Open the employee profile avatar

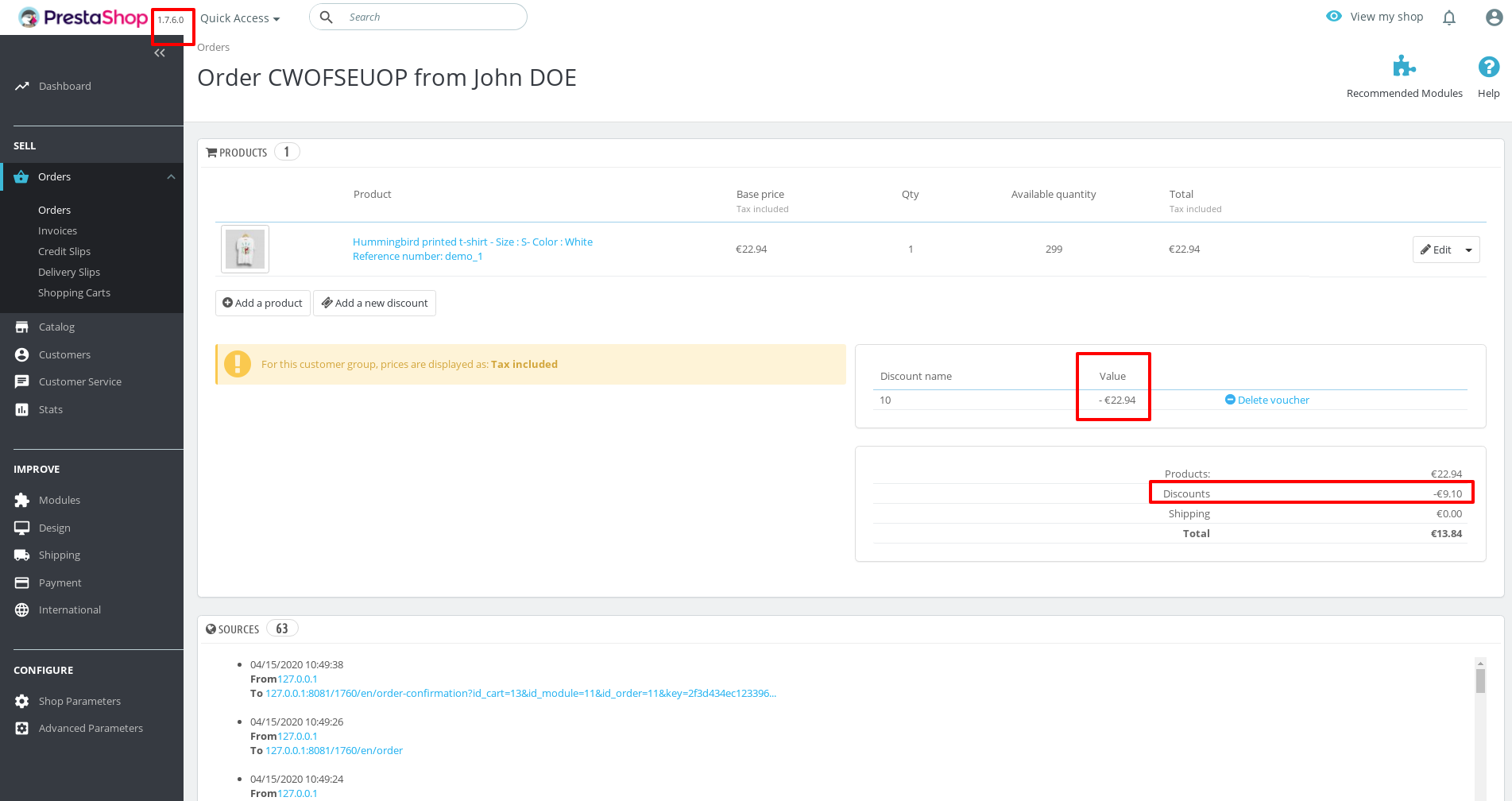click(1494, 17)
